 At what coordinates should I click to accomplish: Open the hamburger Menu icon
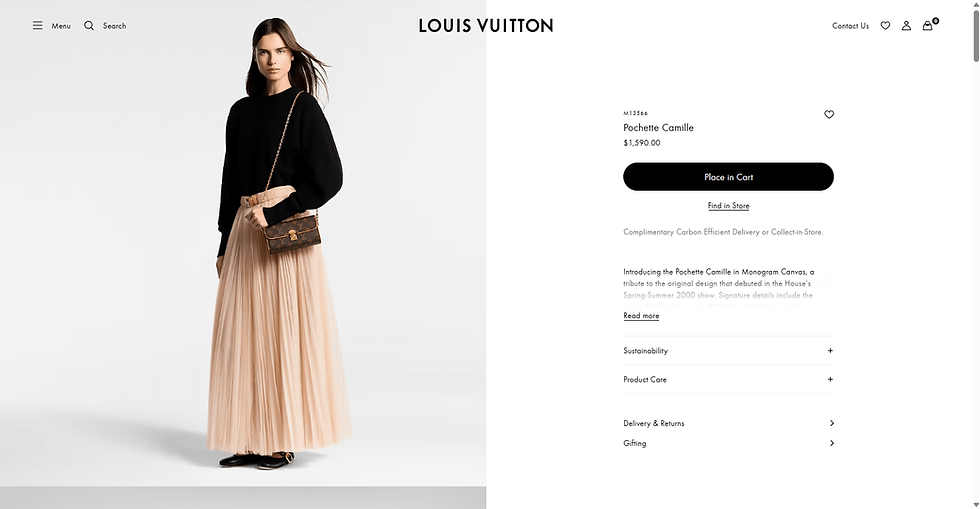38,26
